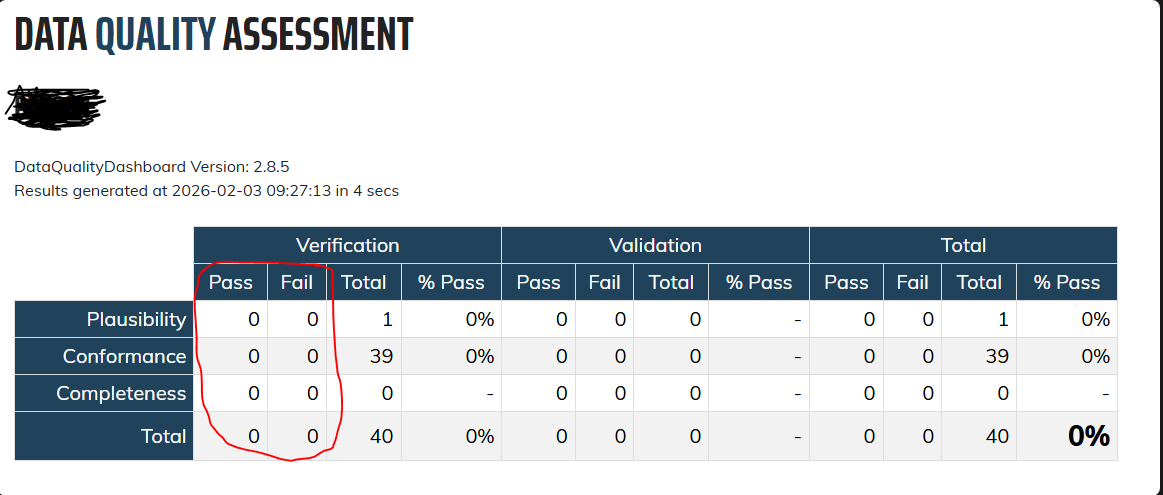Click the Fail header under Validation
This screenshot has height=495, width=1163.
[604, 282]
